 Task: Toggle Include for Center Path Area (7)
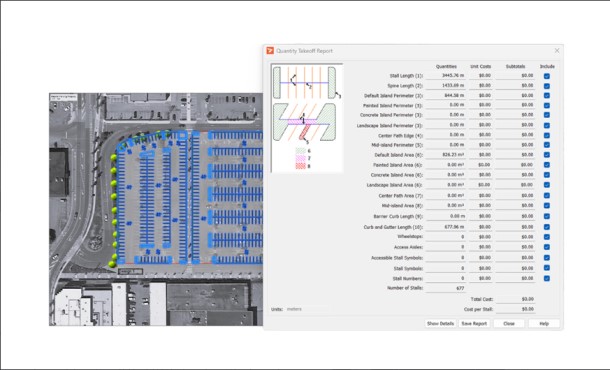(x=547, y=196)
